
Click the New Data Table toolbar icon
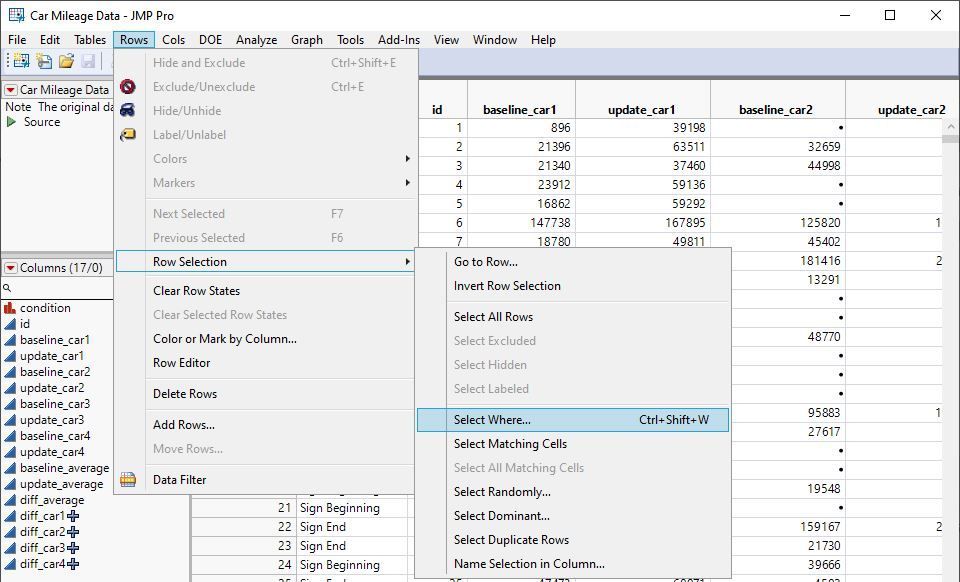point(21,61)
